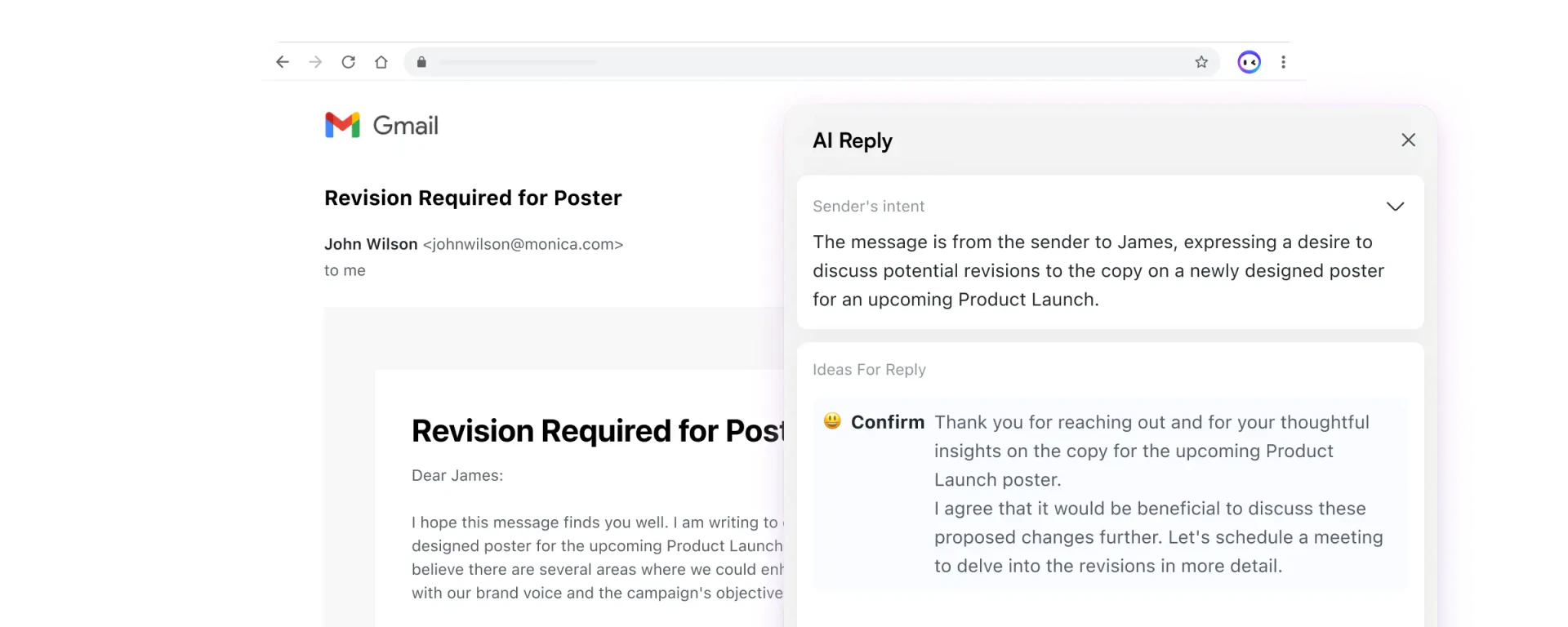Click John Wilson's email address

click(x=522, y=244)
